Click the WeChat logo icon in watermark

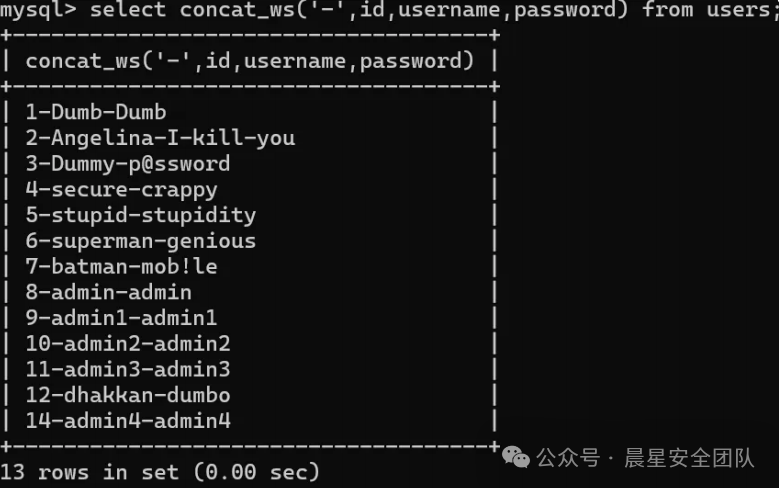[516, 458]
